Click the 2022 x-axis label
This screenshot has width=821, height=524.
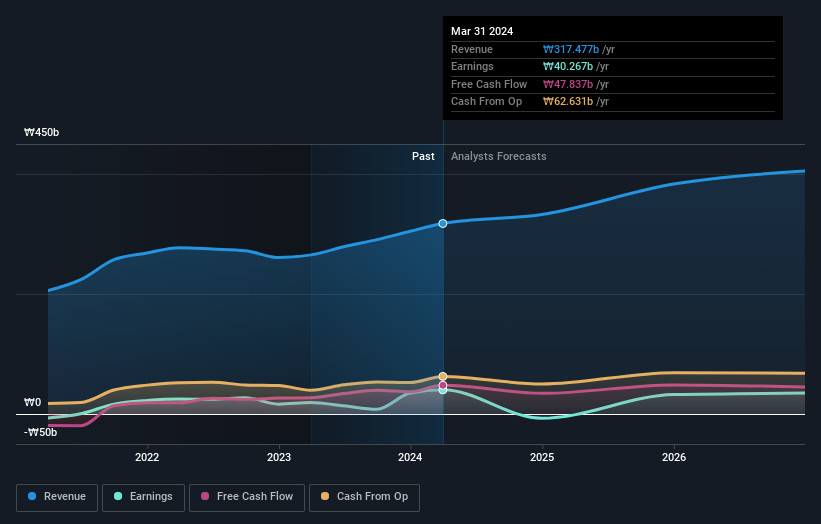pos(147,458)
